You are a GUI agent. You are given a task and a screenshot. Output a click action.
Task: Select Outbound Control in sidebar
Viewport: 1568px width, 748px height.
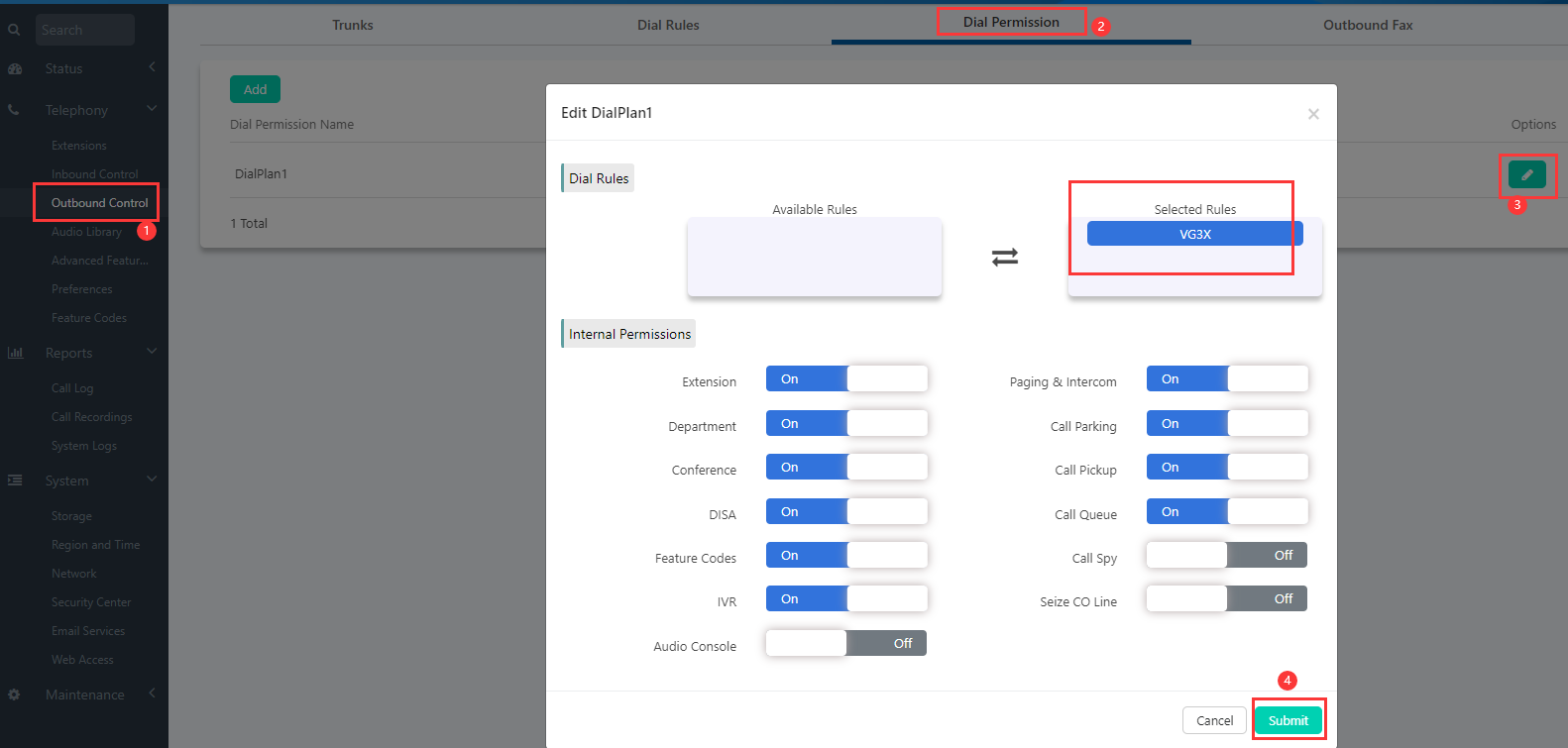99,203
